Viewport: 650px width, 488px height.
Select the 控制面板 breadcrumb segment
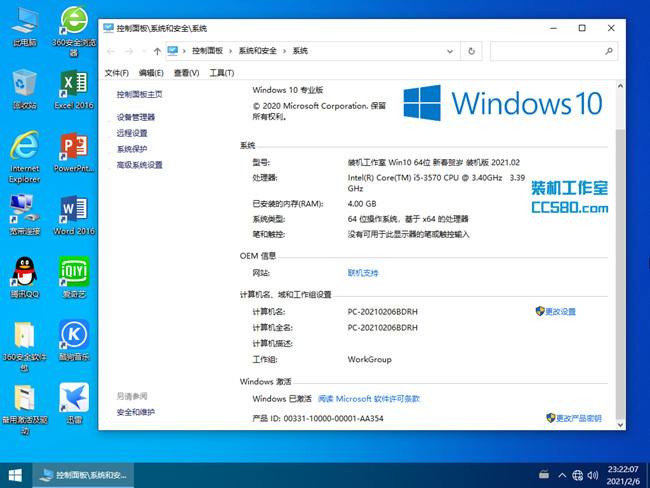click(x=207, y=51)
